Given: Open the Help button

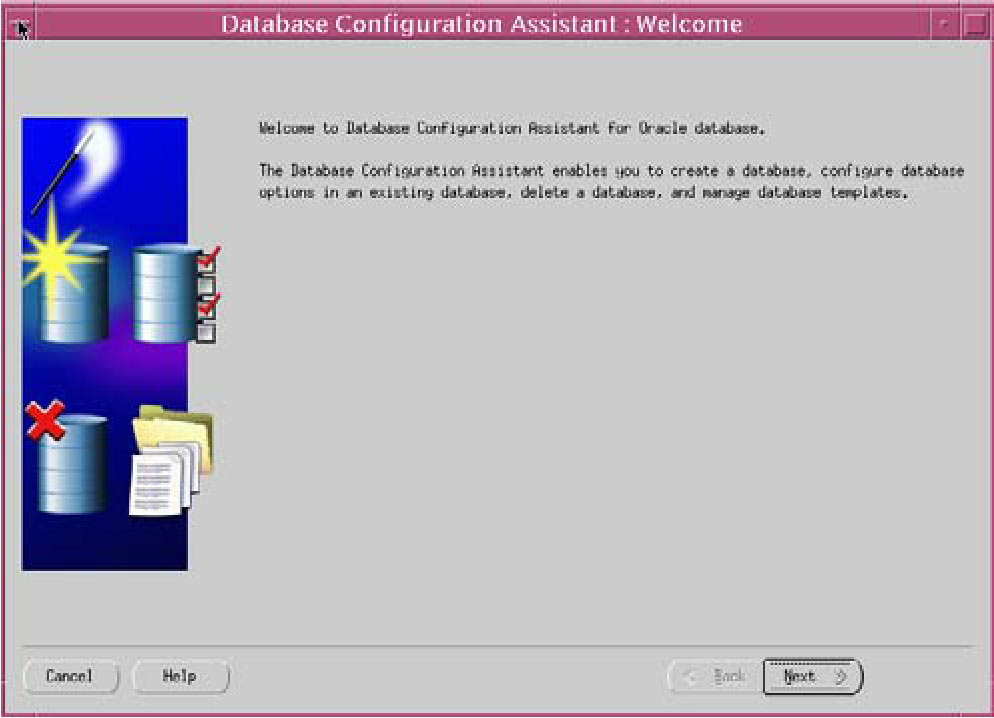Looking at the screenshot, I should 180,676.
